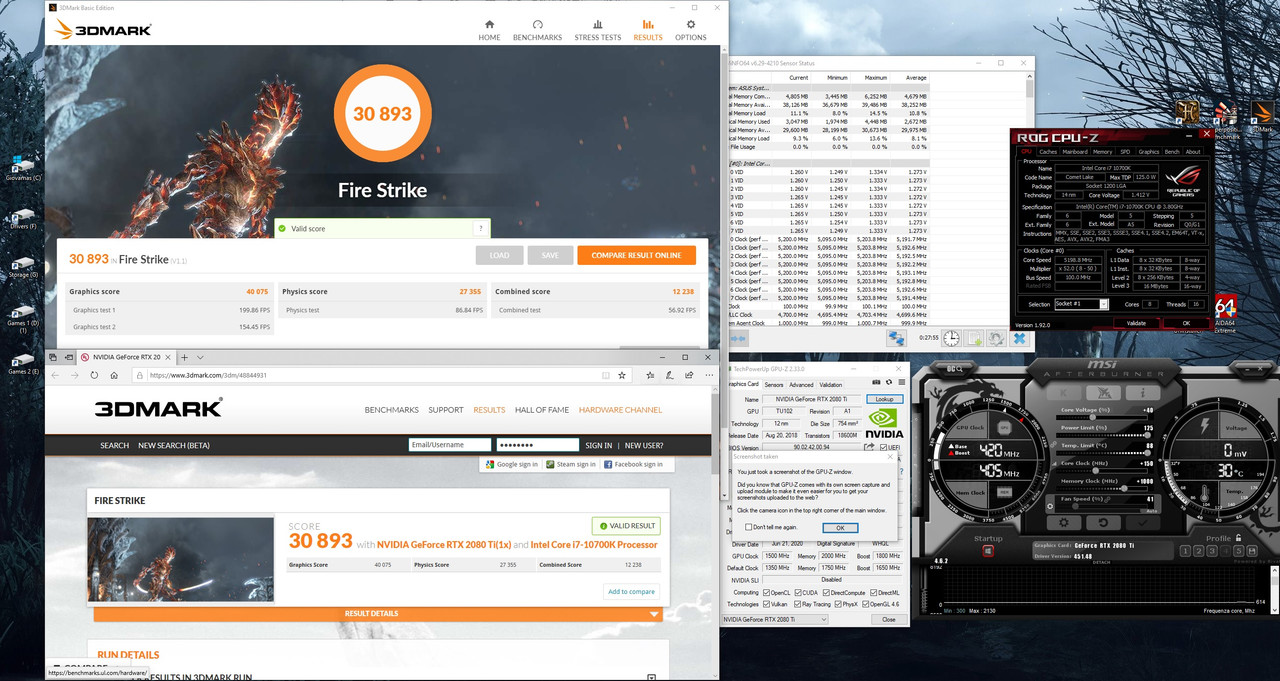Click the HWiNFO log file icon
This screenshot has height=681, width=1280.
974,338
